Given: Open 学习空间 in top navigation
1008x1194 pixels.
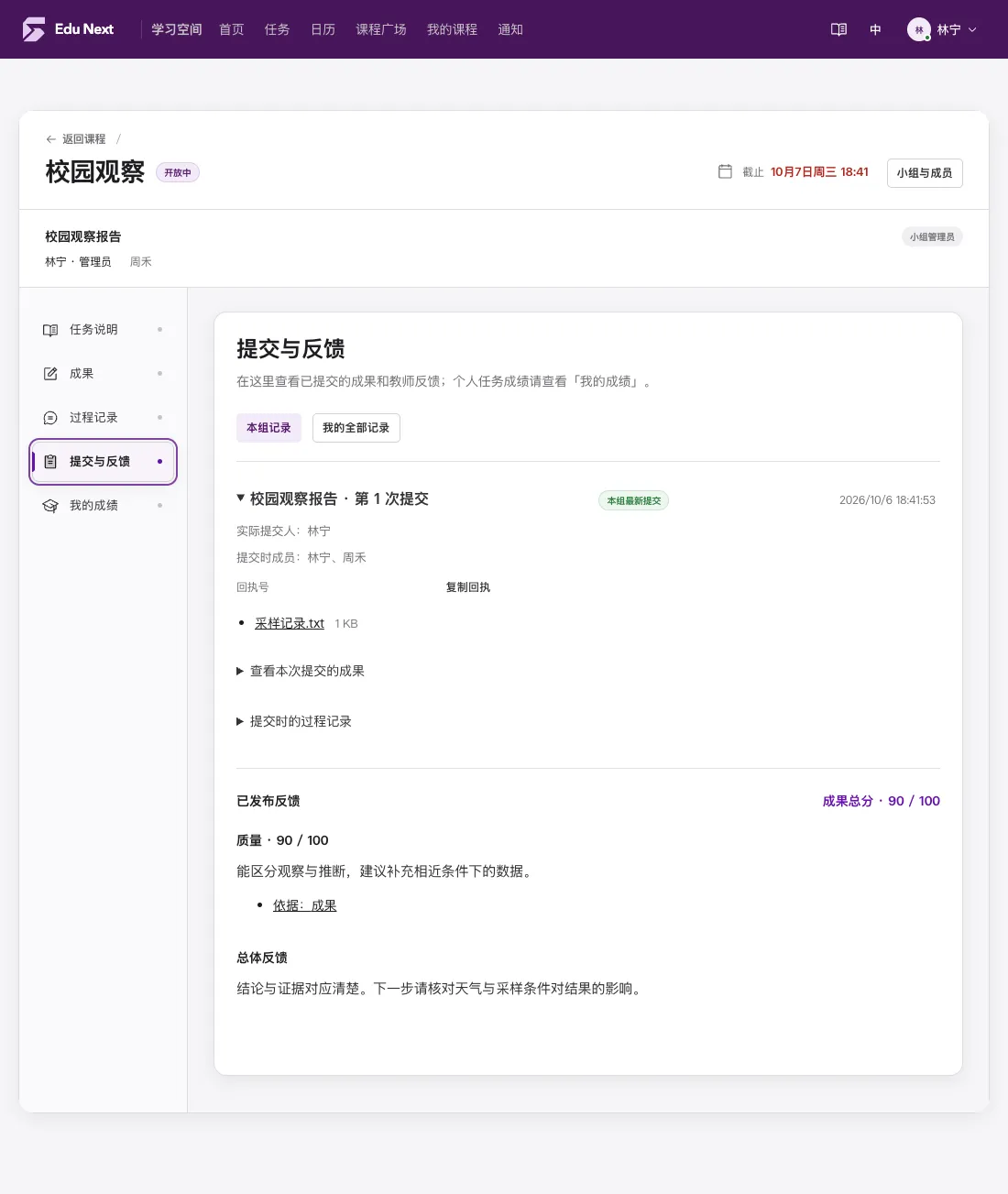Looking at the screenshot, I should [x=177, y=29].
